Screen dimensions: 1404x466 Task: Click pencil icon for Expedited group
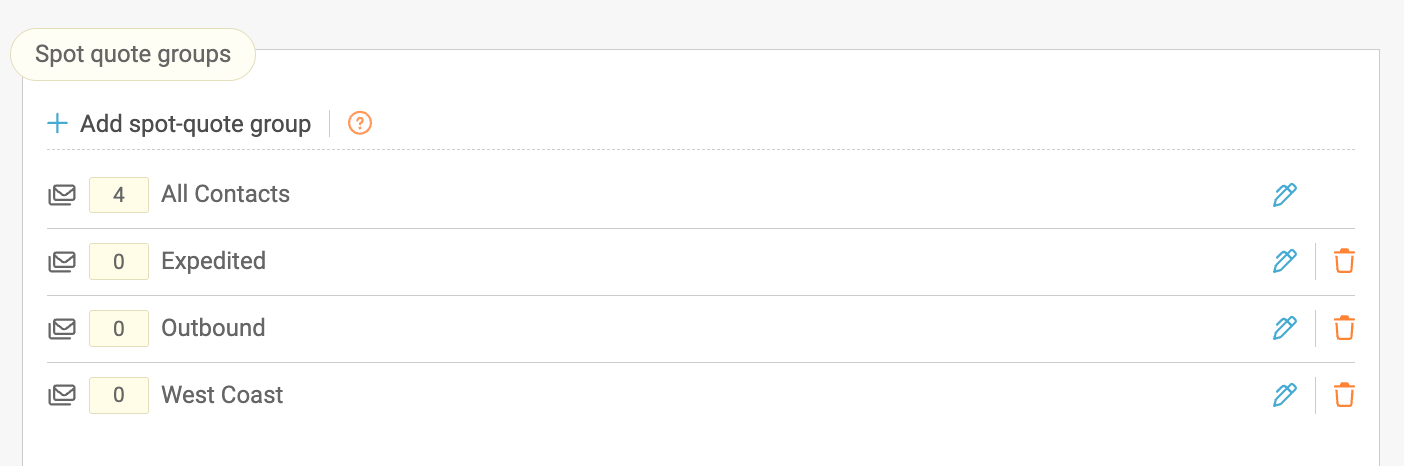coord(1285,262)
